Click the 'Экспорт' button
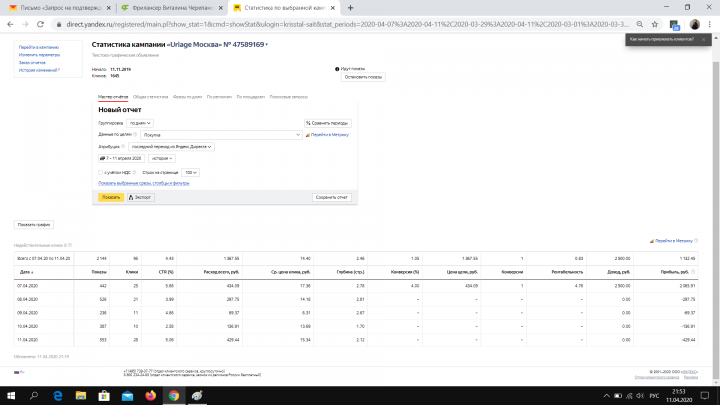 (x=141, y=197)
